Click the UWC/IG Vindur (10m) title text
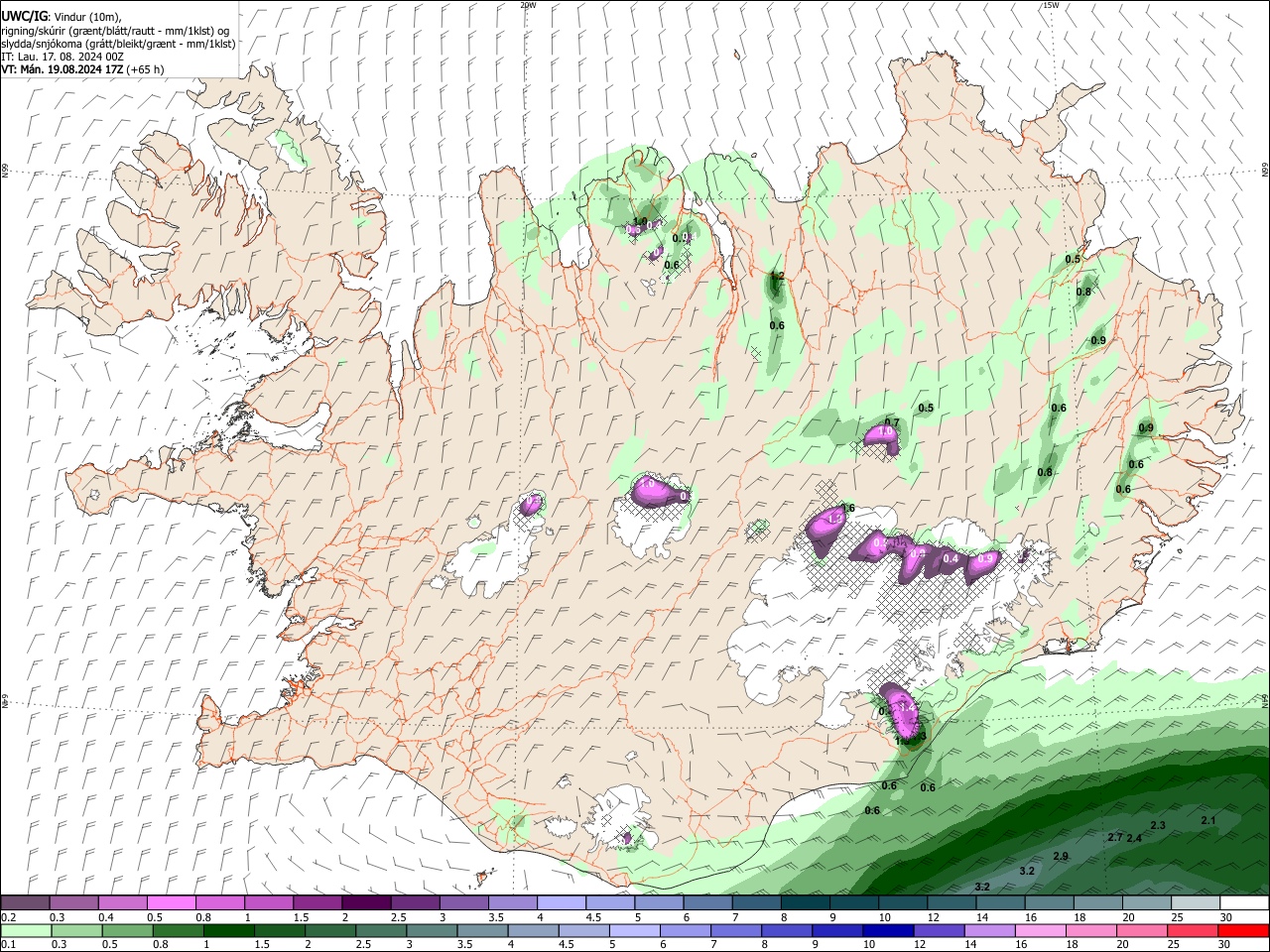Screen dimensions: 1270x952 pyautogui.click(x=62, y=15)
